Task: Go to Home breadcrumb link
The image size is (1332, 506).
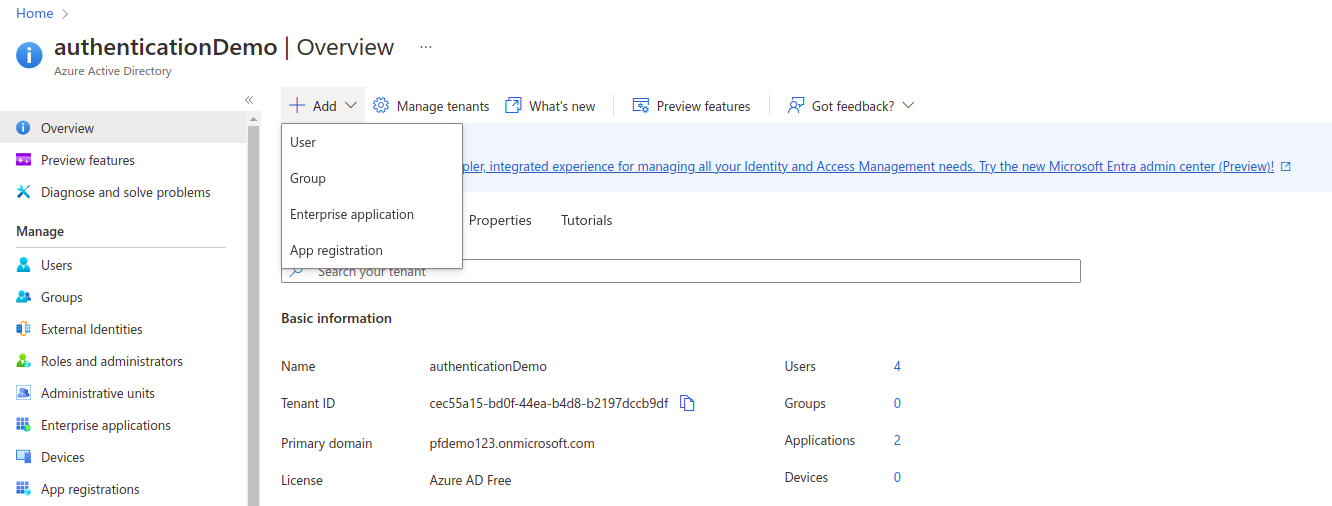Action: (x=35, y=14)
